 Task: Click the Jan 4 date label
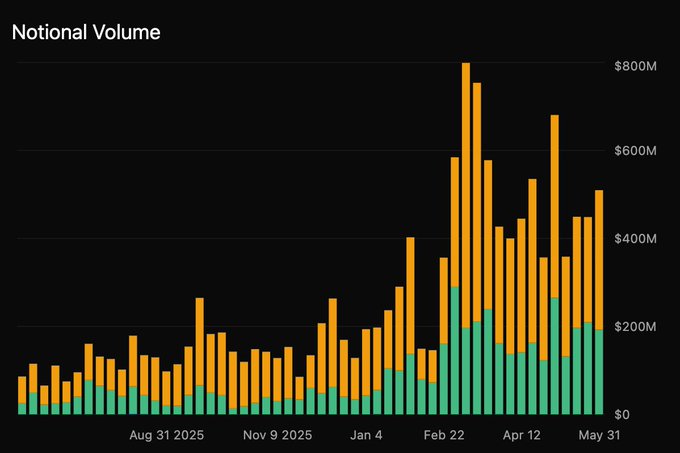(366, 435)
